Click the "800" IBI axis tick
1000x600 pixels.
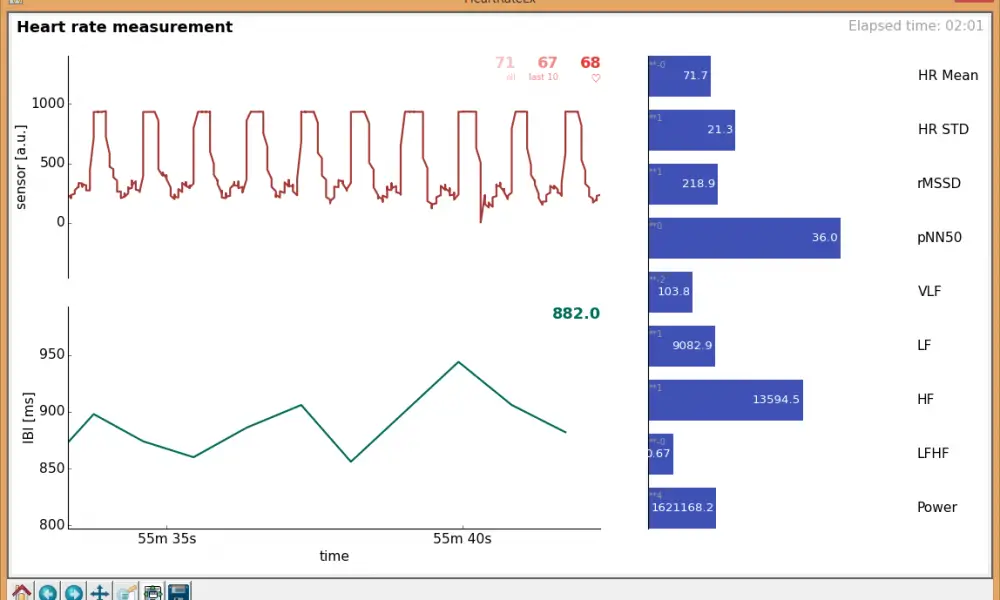[52, 525]
